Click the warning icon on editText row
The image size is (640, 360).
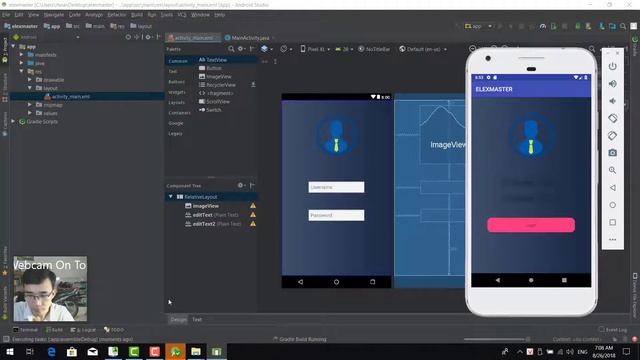pos(253,215)
